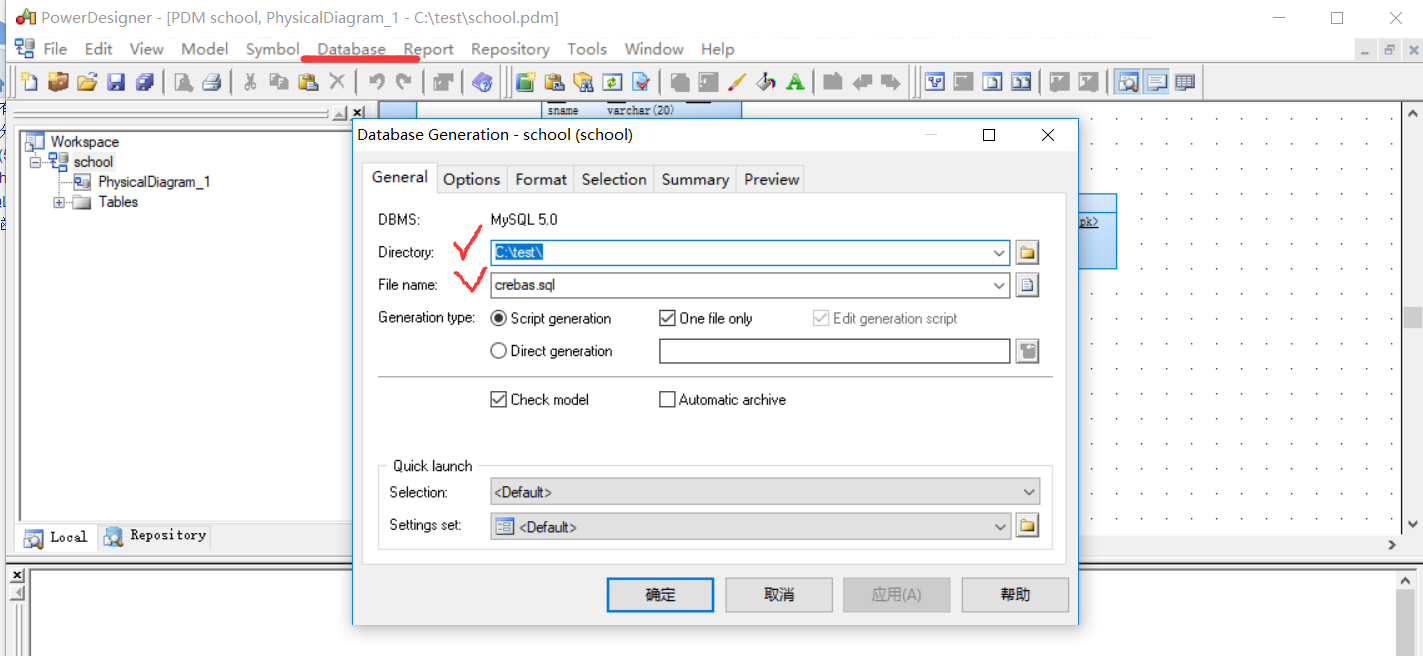
Task: Click the New Model toolbar icon
Action: [x=30, y=82]
